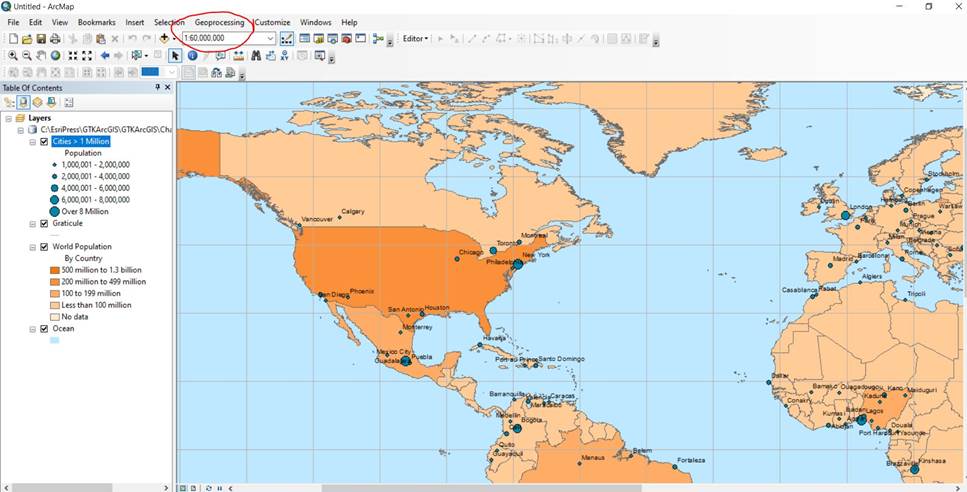This screenshot has height=492, width=967.
Task: Go back to previous extent
Action: click(105, 55)
